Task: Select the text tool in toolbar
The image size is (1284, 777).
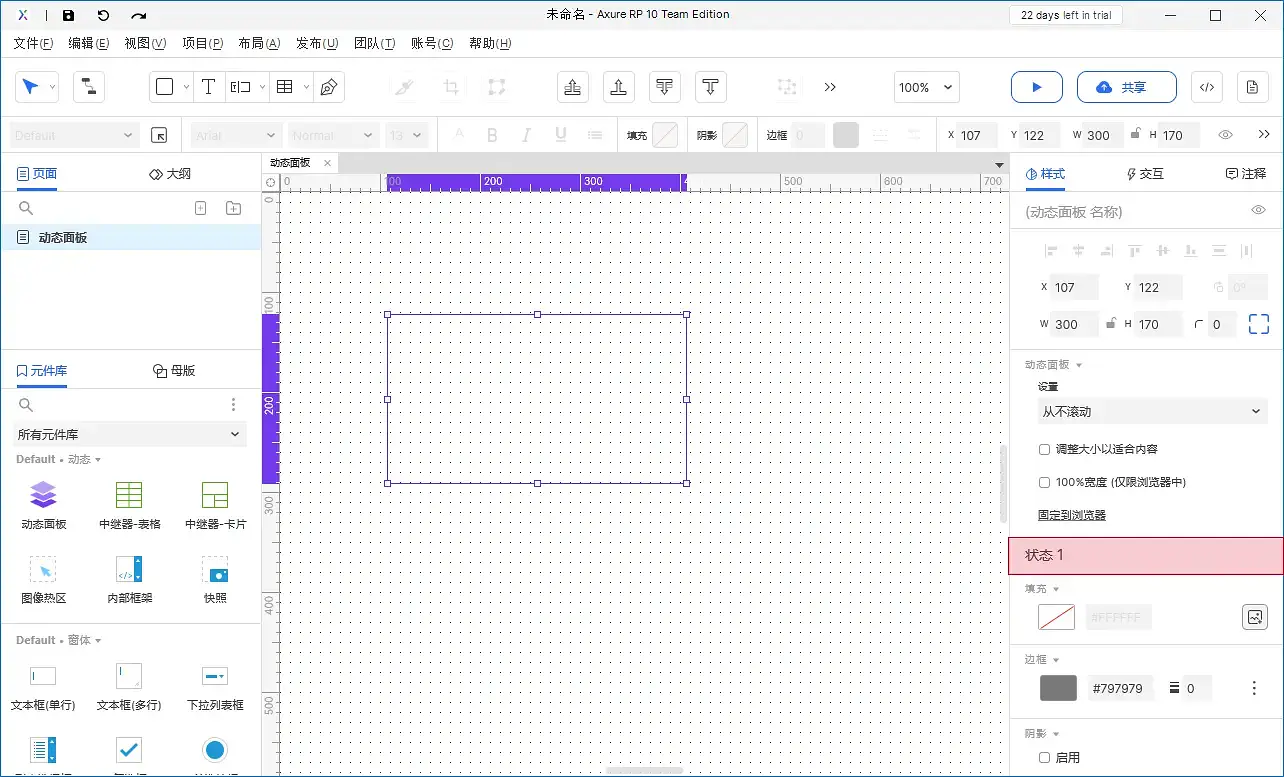Action: click(208, 87)
